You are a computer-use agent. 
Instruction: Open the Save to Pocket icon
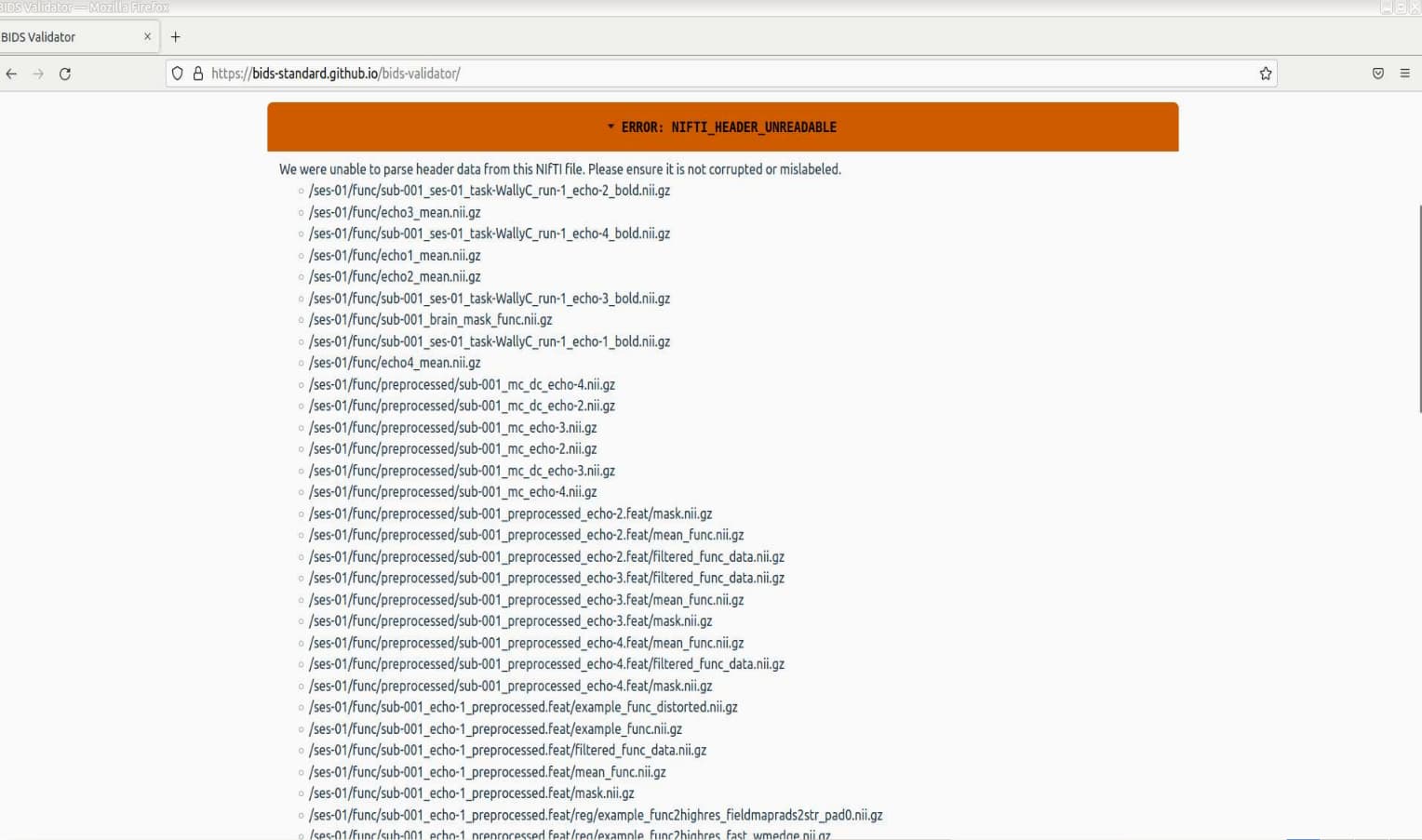[x=1377, y=73]
